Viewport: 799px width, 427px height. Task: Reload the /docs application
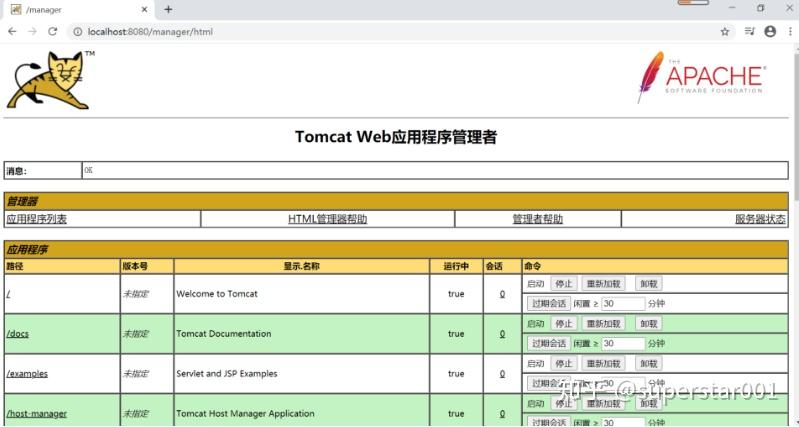point(603,324)
